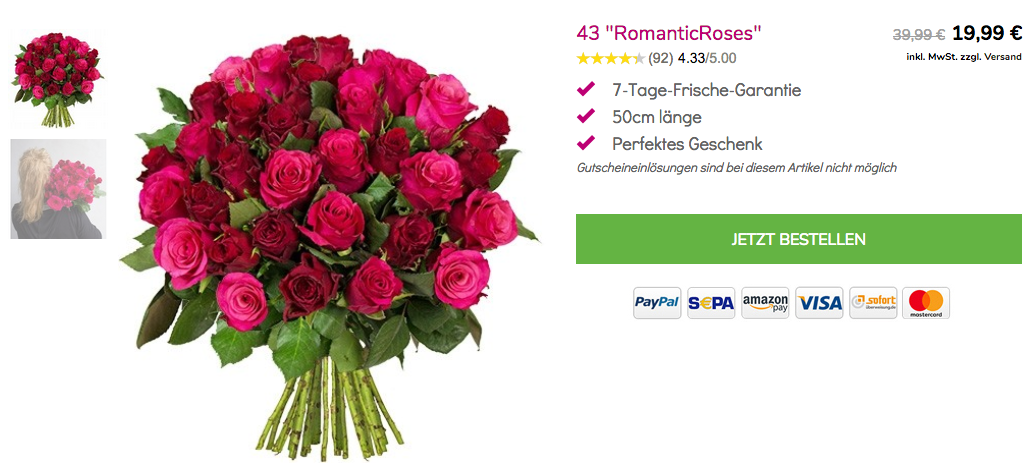The image size is (1031, 469).
Task: Click the VISA payment icon
Action: click(819, 303)
